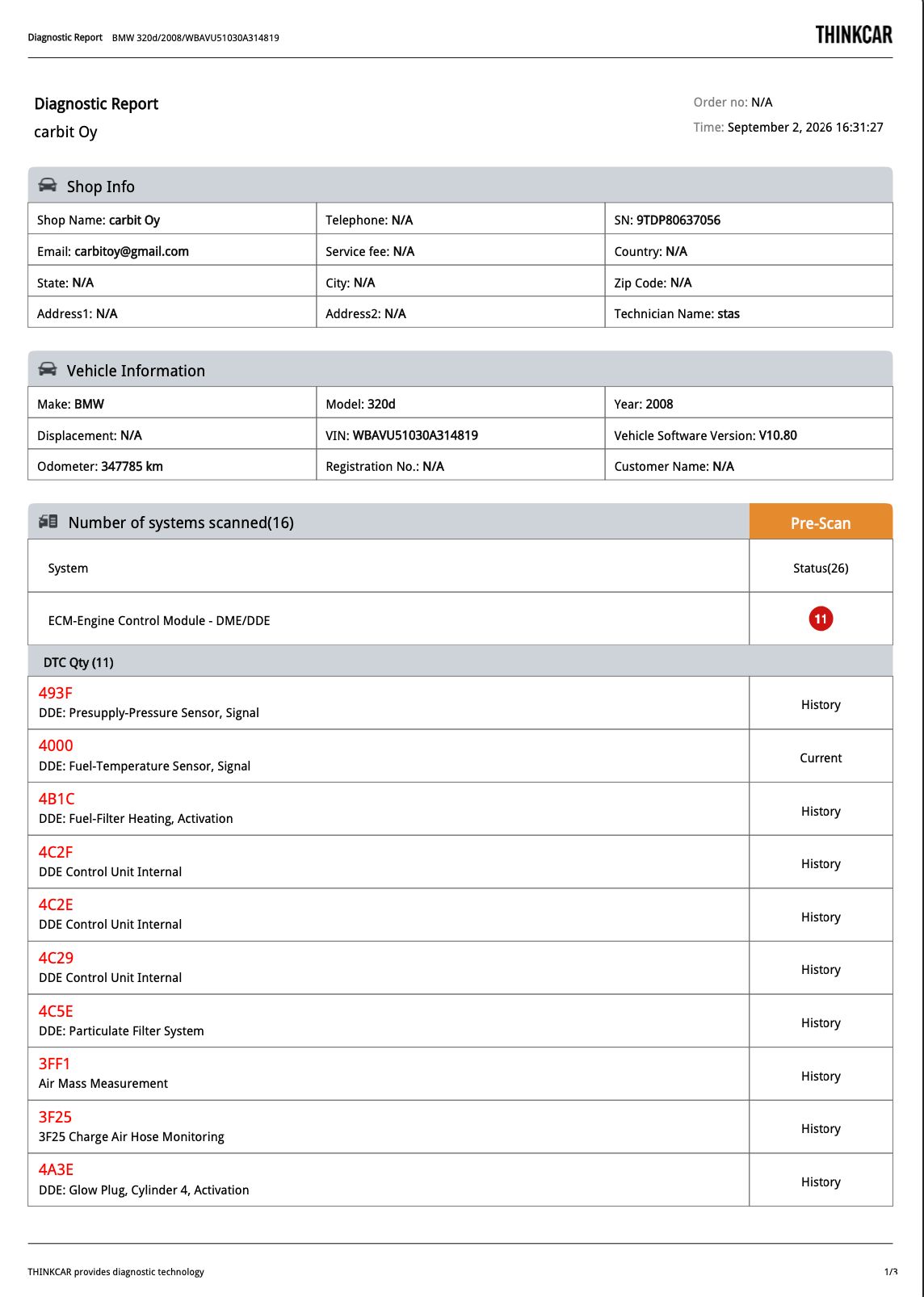The image size is (924, 1297).
Task: Click the red 3F25 fault code heading
Action: [x=55, y=1117]
